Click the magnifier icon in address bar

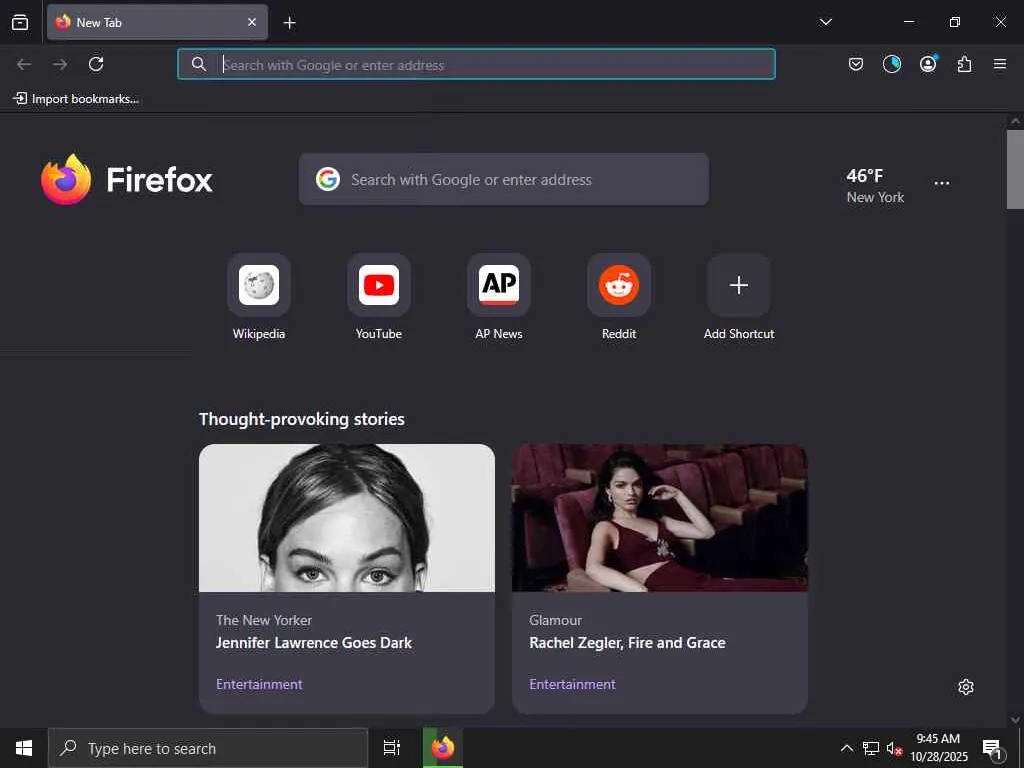(199, 64)
